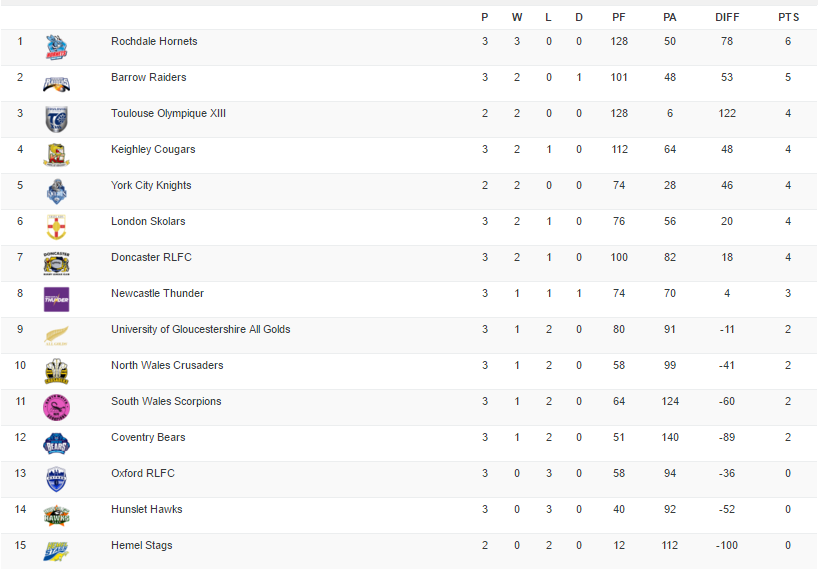Sort the table by the DIFF column

[727, 16]
